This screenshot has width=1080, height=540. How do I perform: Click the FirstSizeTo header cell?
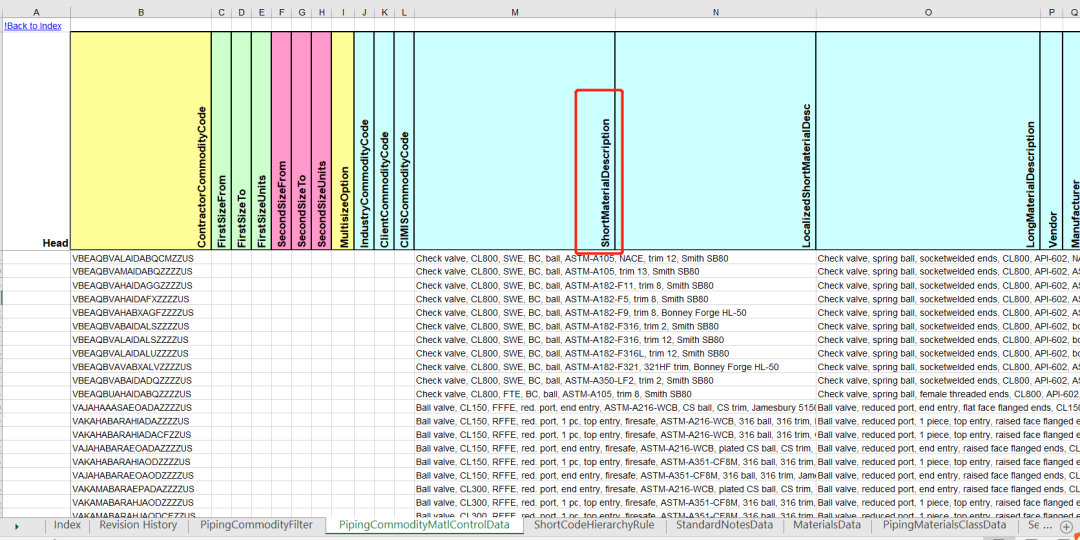242,141
